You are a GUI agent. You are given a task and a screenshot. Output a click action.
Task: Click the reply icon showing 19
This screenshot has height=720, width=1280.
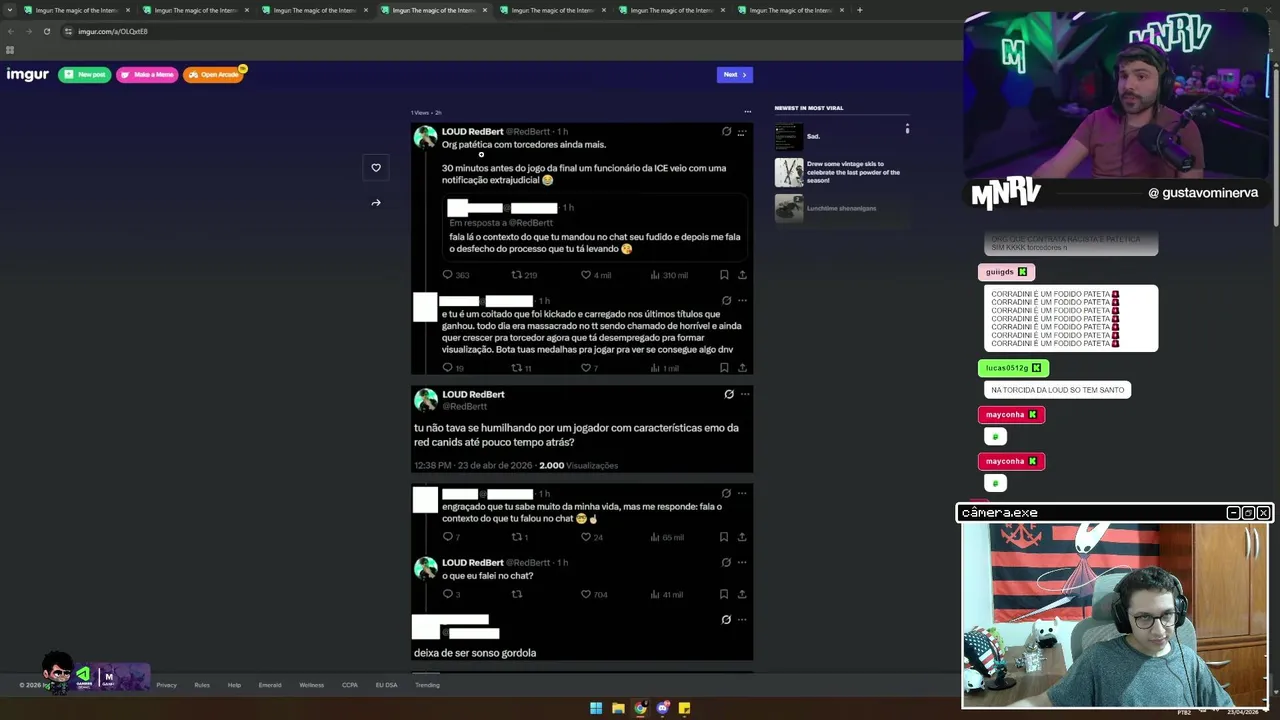[x=448, y=368]
